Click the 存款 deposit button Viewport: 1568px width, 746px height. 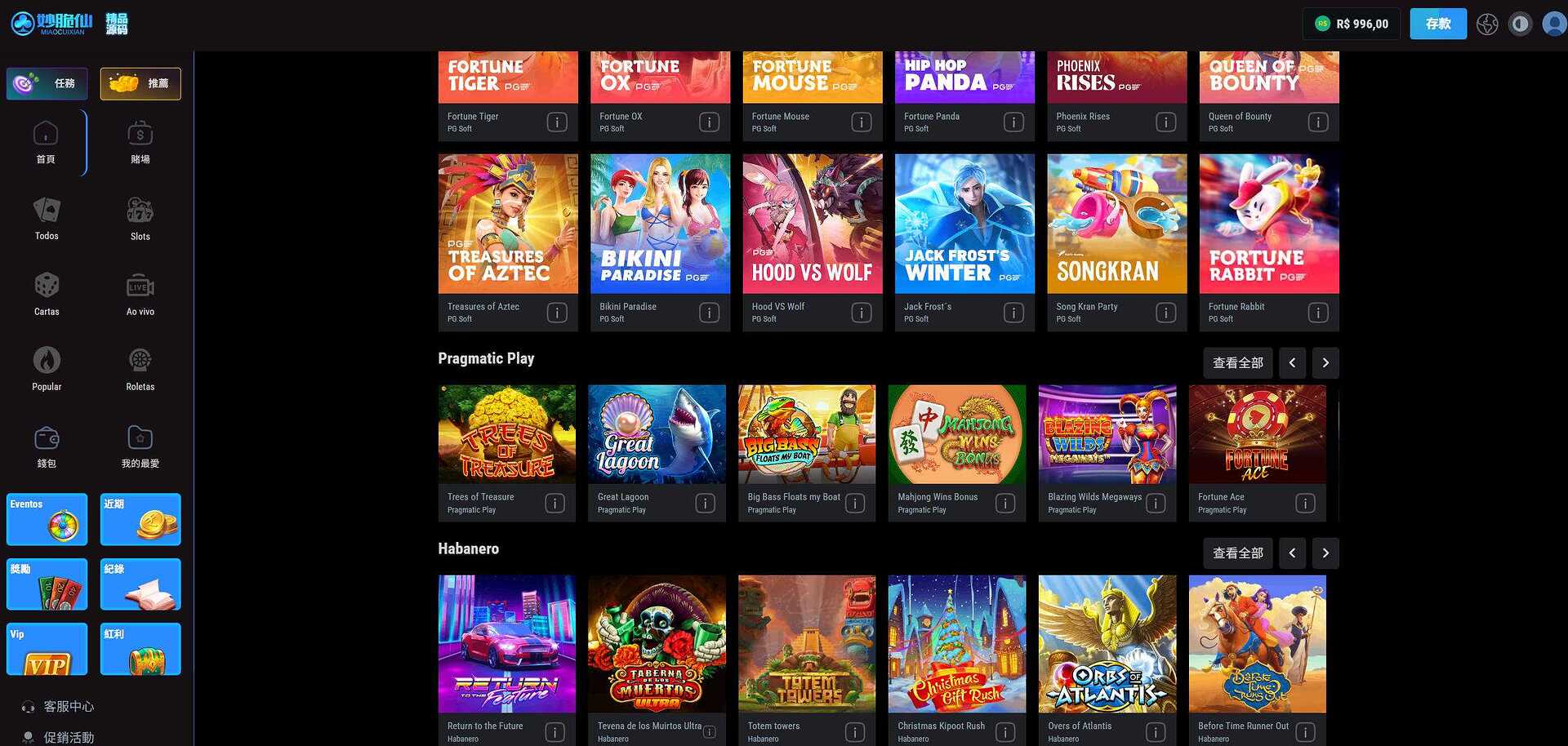pyautogui.click(x=1438, y=24)
